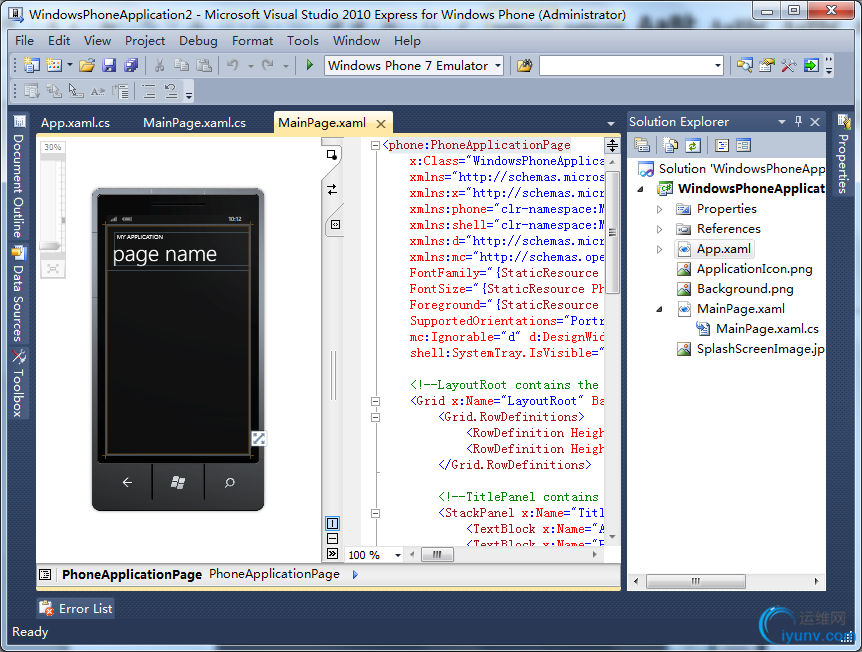The width and height of the screenshot is (862, 652).
Task: Open the Format menu
Action: (252, 41)
